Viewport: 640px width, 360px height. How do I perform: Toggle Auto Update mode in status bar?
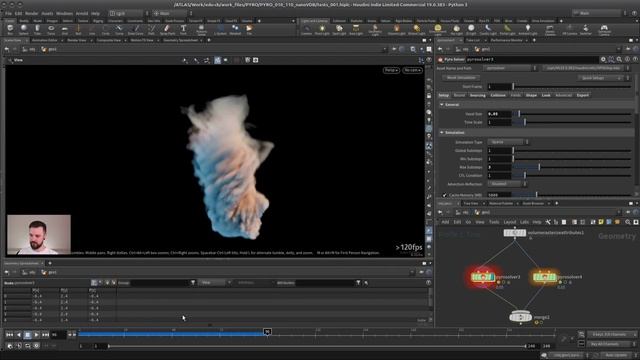click(x=616, y=356)
